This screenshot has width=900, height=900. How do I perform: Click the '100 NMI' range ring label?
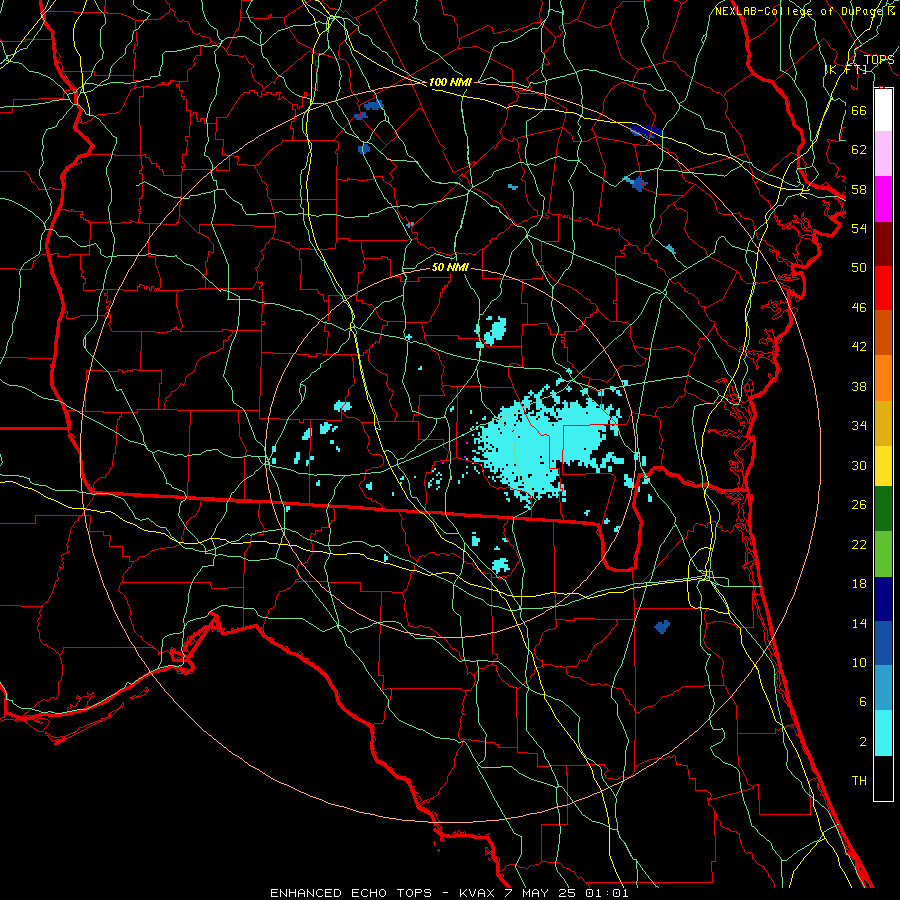[x=450, y=83]
